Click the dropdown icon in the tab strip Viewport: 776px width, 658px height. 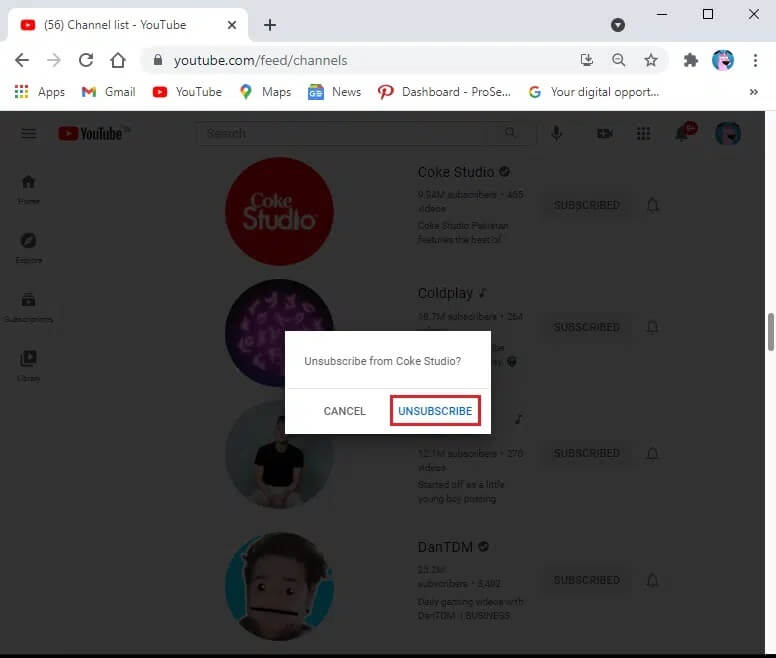click(618, 25)
